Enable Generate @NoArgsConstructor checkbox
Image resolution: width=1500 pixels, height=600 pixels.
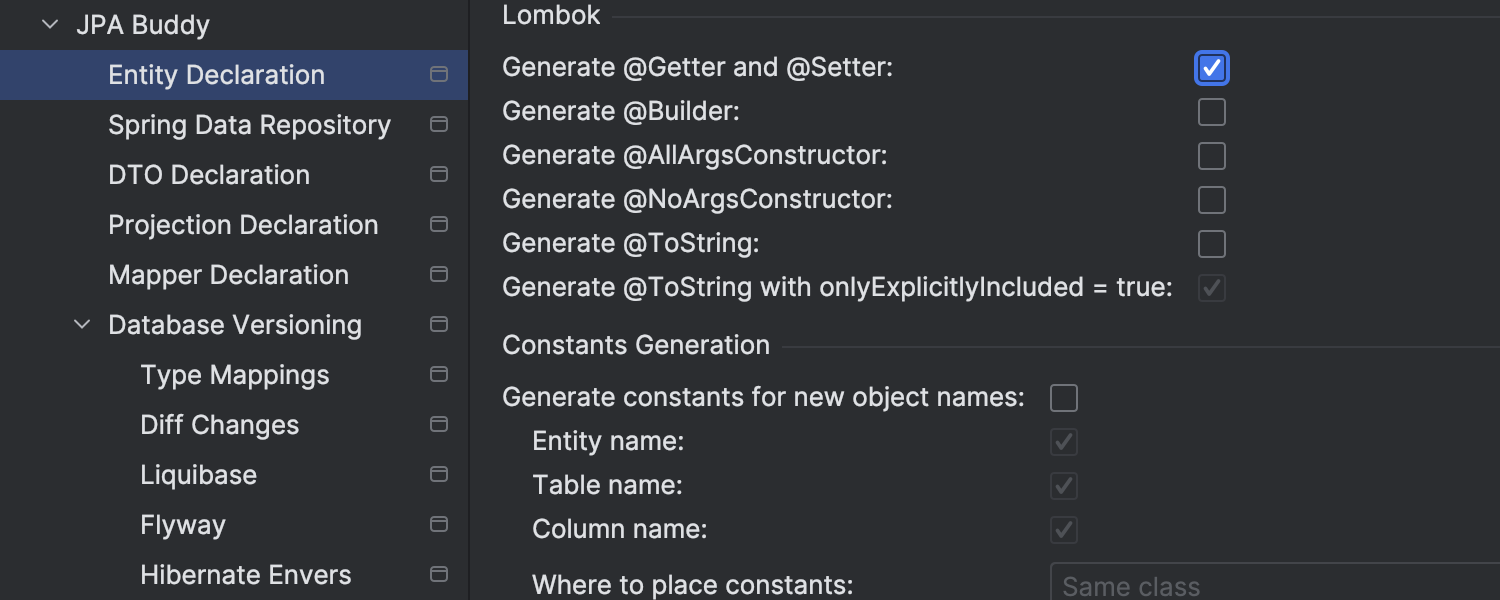(x=1211, y=200)
